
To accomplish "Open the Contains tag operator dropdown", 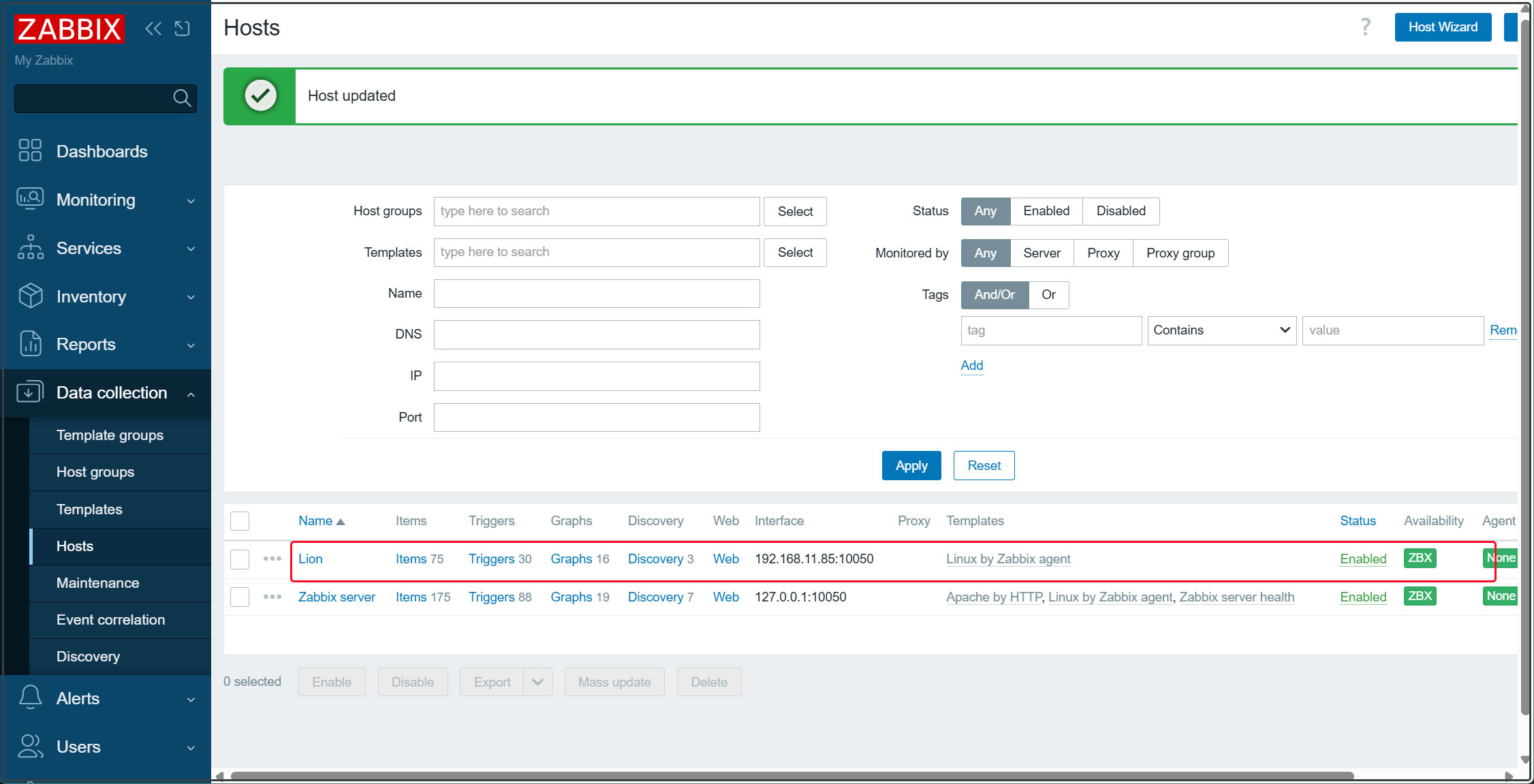I will (x=1221, y=330).
